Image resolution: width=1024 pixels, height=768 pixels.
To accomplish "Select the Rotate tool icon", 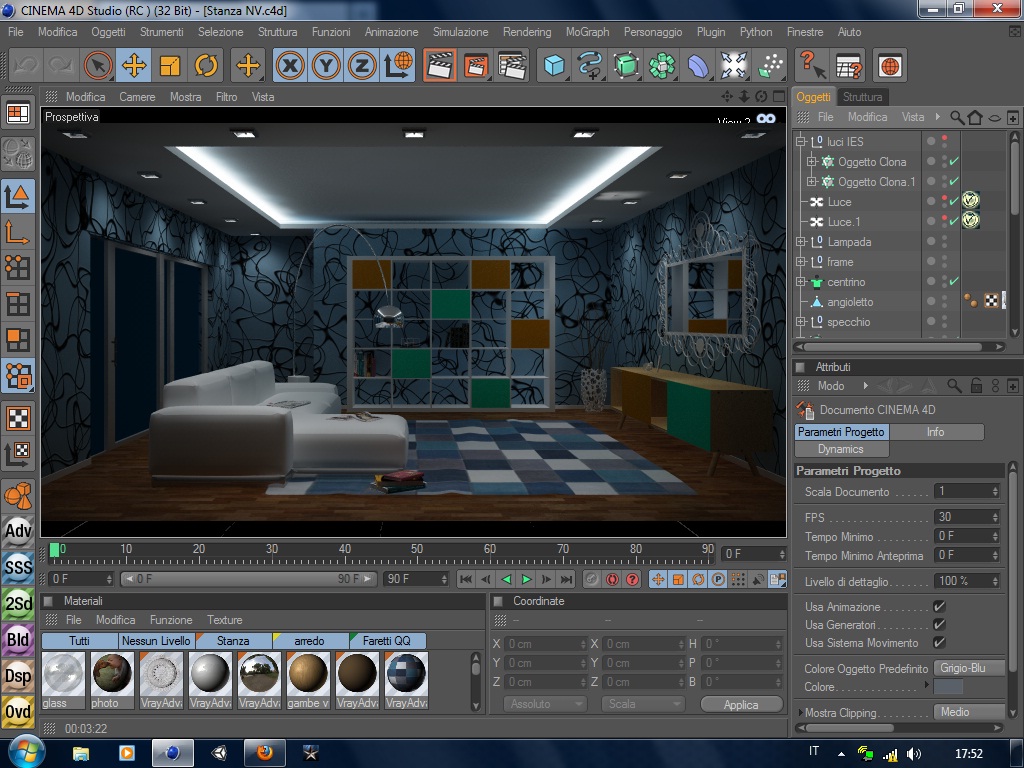I will click(x=206, y=66).
